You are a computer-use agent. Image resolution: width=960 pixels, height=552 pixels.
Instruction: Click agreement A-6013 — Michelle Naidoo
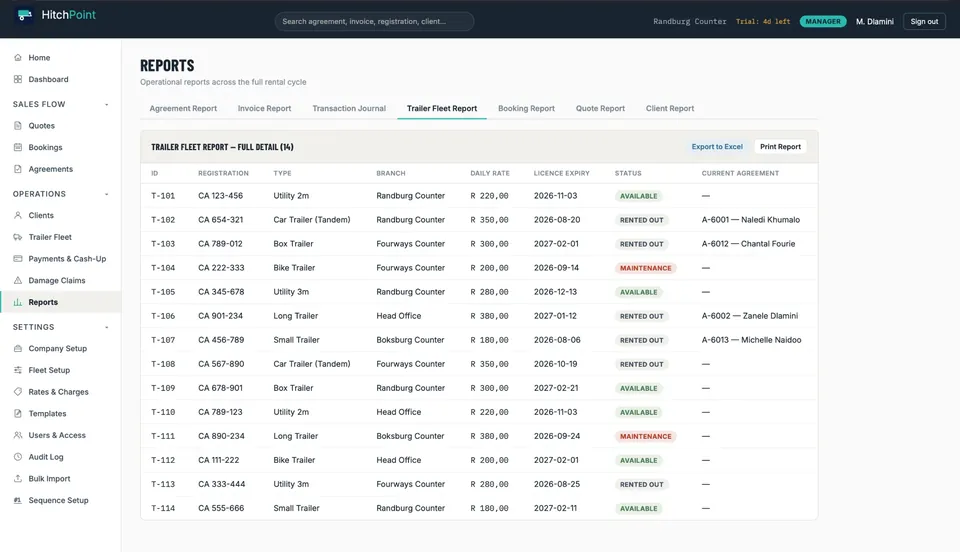[x=751, y=340]
